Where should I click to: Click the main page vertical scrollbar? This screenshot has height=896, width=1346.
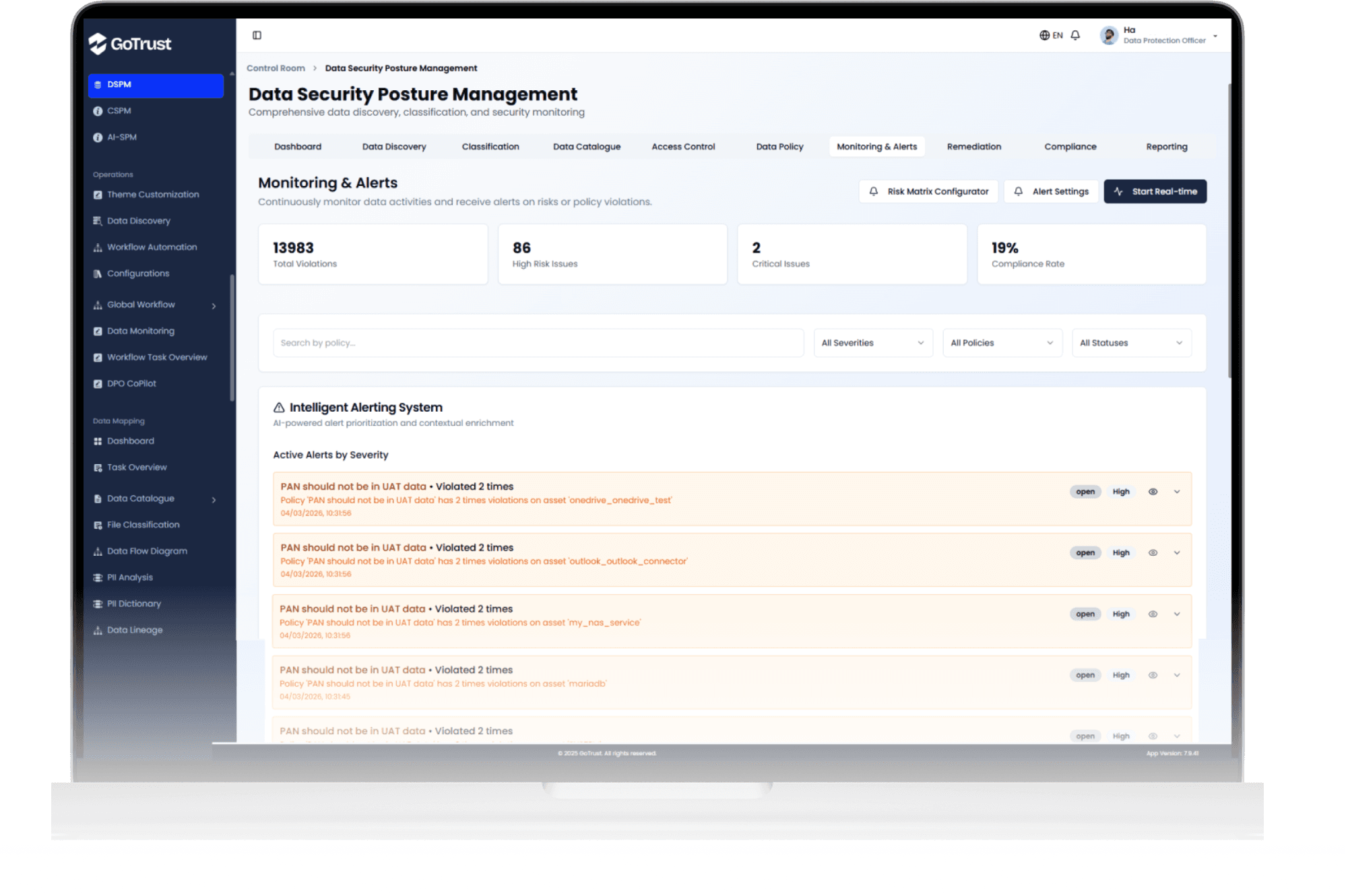pos(1229,229)
